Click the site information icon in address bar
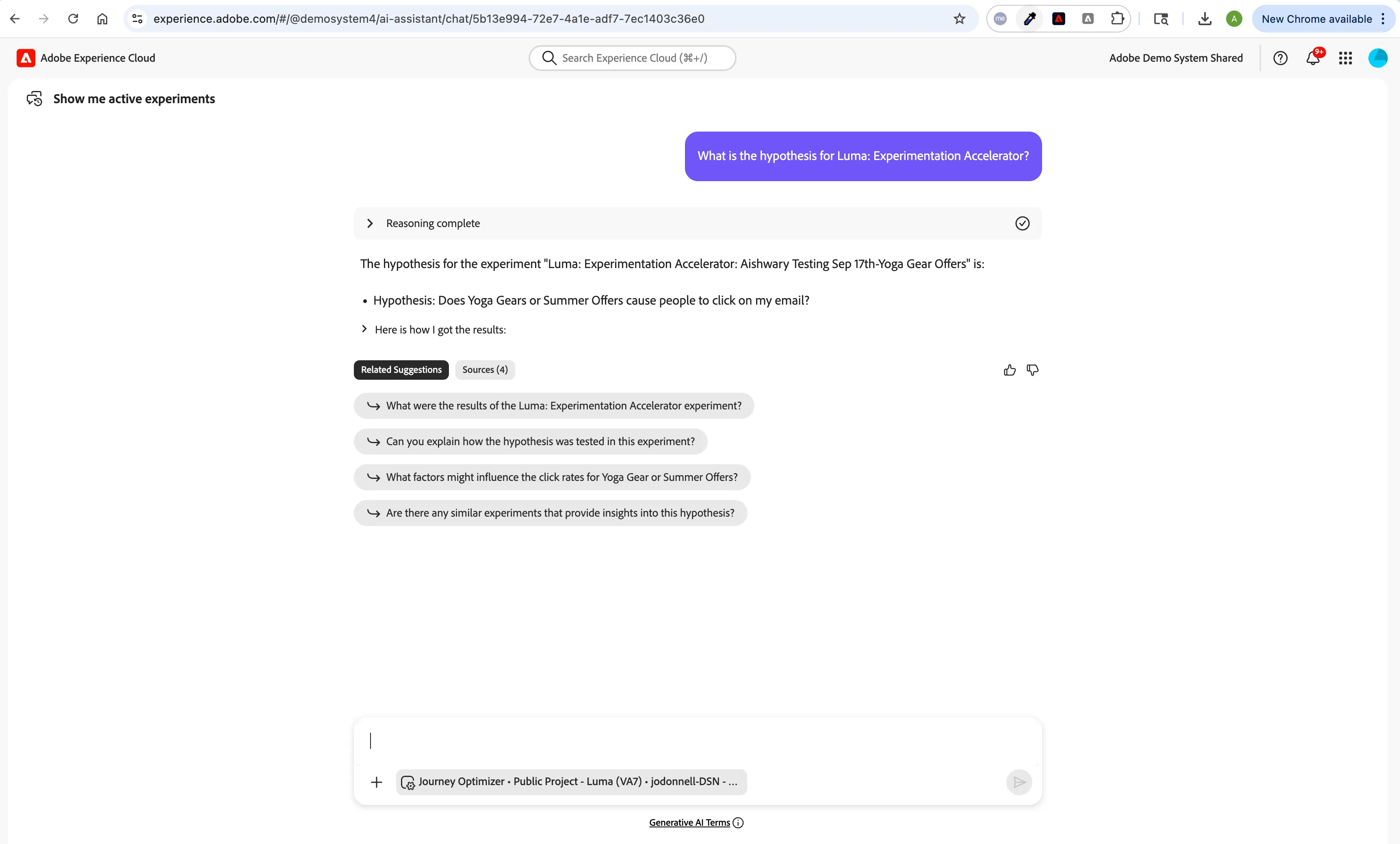The width and height of the screenshot is (1400, 844). [137, 19]
